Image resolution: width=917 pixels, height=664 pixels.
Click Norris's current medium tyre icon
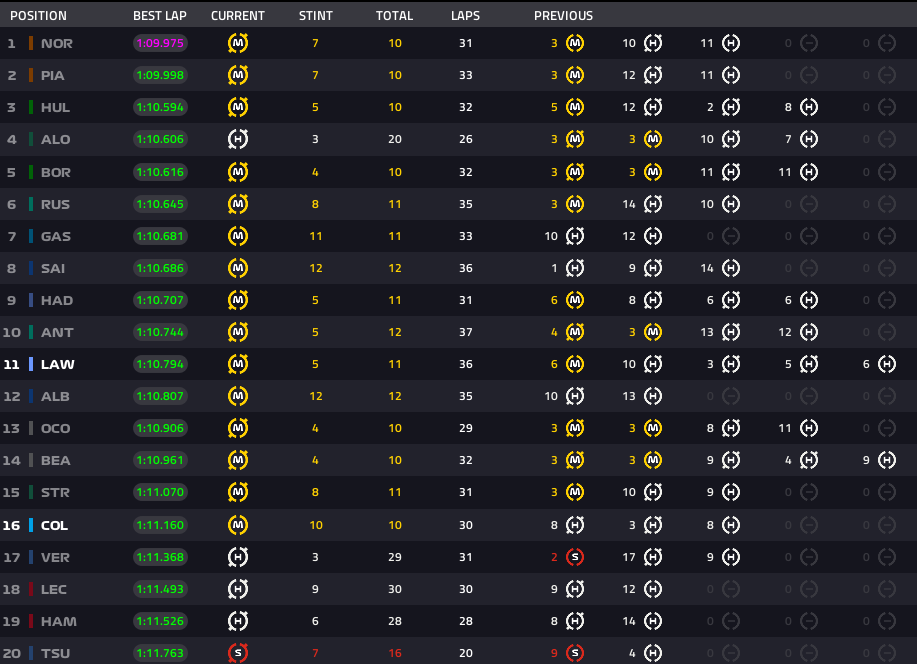click(x=238, y=44)
